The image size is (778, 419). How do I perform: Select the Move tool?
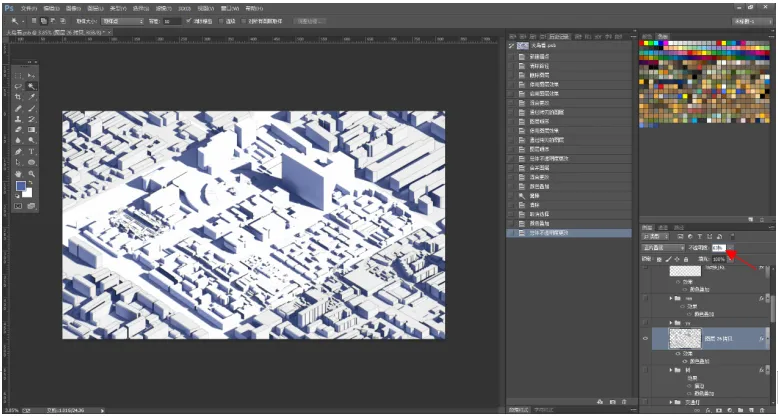31,75
